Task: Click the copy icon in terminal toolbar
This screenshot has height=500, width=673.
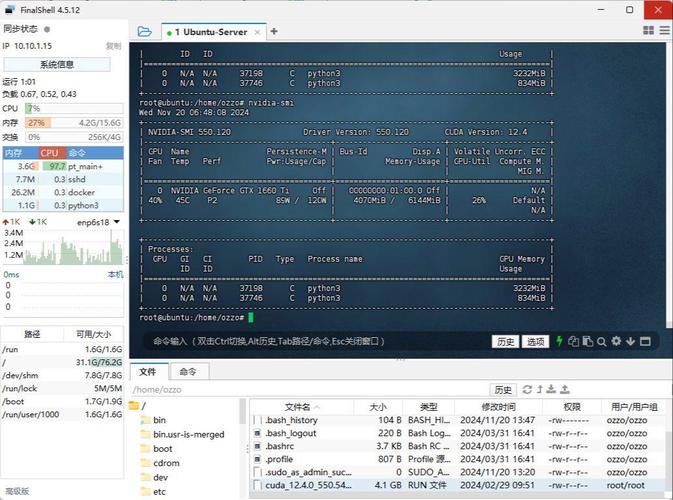Action: [x=573, y=341]
